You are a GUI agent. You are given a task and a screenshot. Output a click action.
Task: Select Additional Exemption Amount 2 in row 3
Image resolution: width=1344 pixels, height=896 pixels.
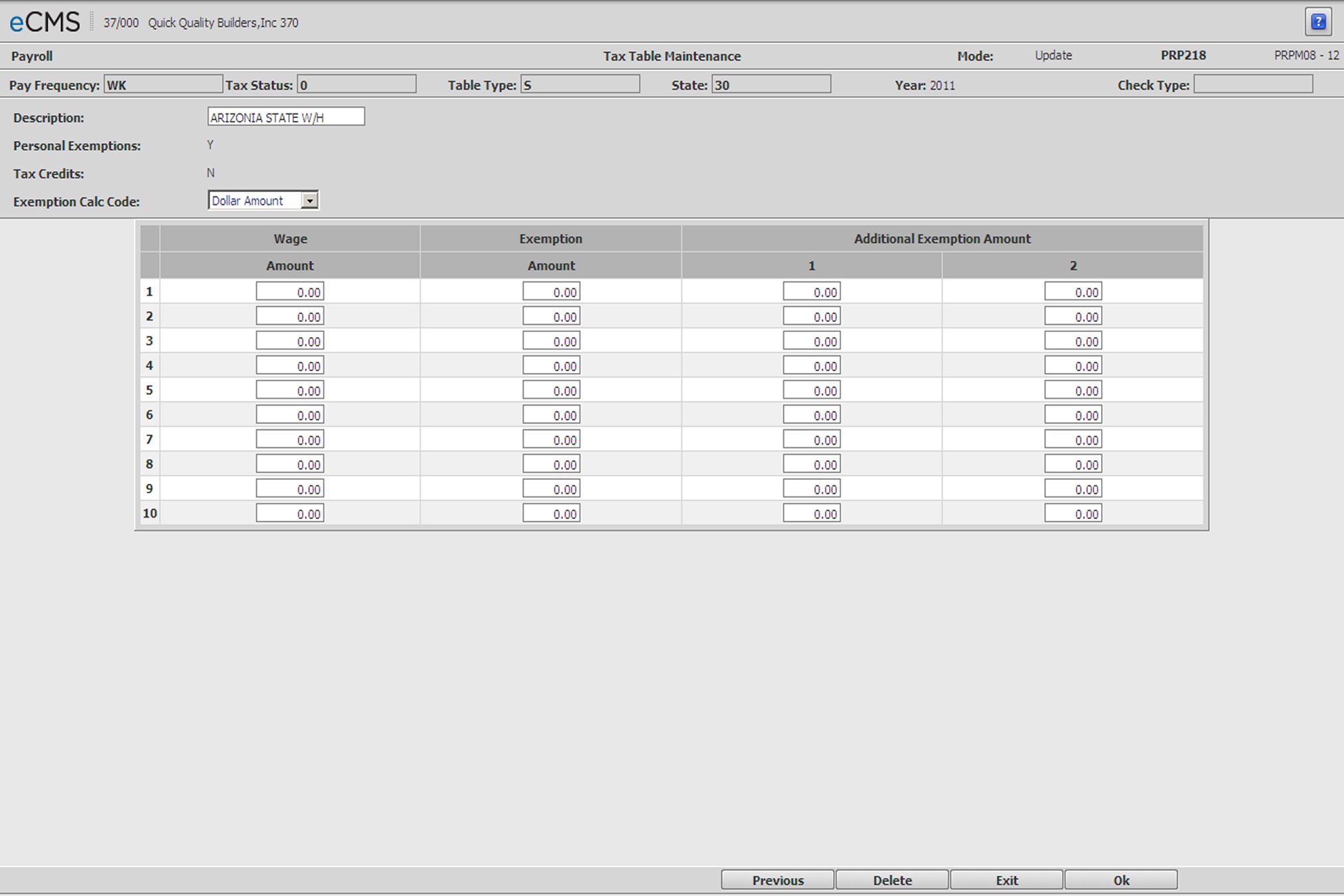(x=1073, y=340)
